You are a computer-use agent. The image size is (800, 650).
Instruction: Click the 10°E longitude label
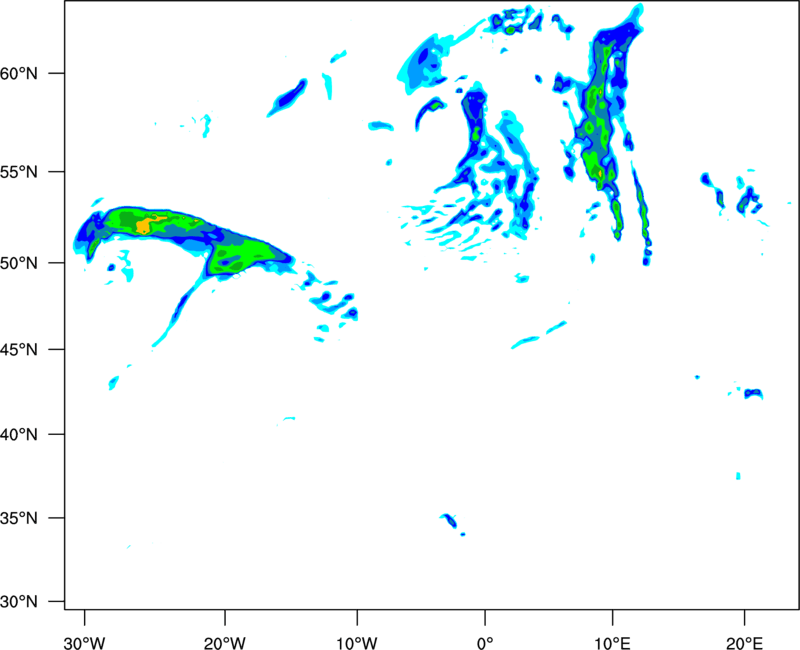pyautogui.click(x=612, y=643)
